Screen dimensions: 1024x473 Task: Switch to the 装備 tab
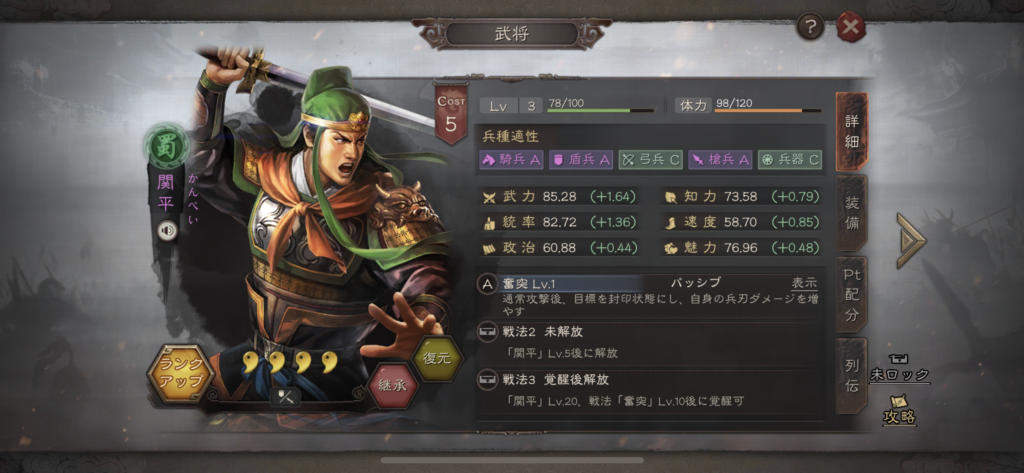(852, 212)
